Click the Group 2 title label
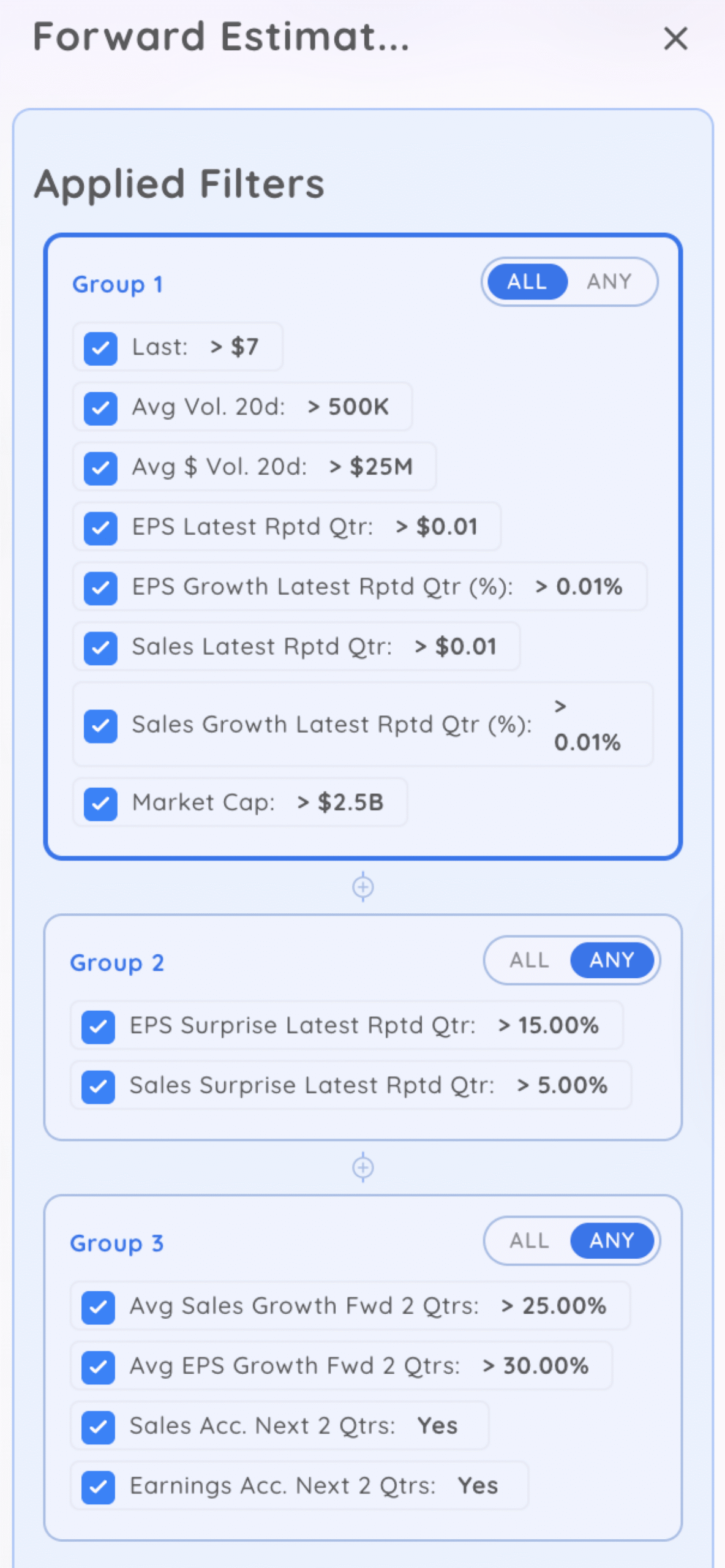The image size is (725, 1568). [x=116, y=963]
